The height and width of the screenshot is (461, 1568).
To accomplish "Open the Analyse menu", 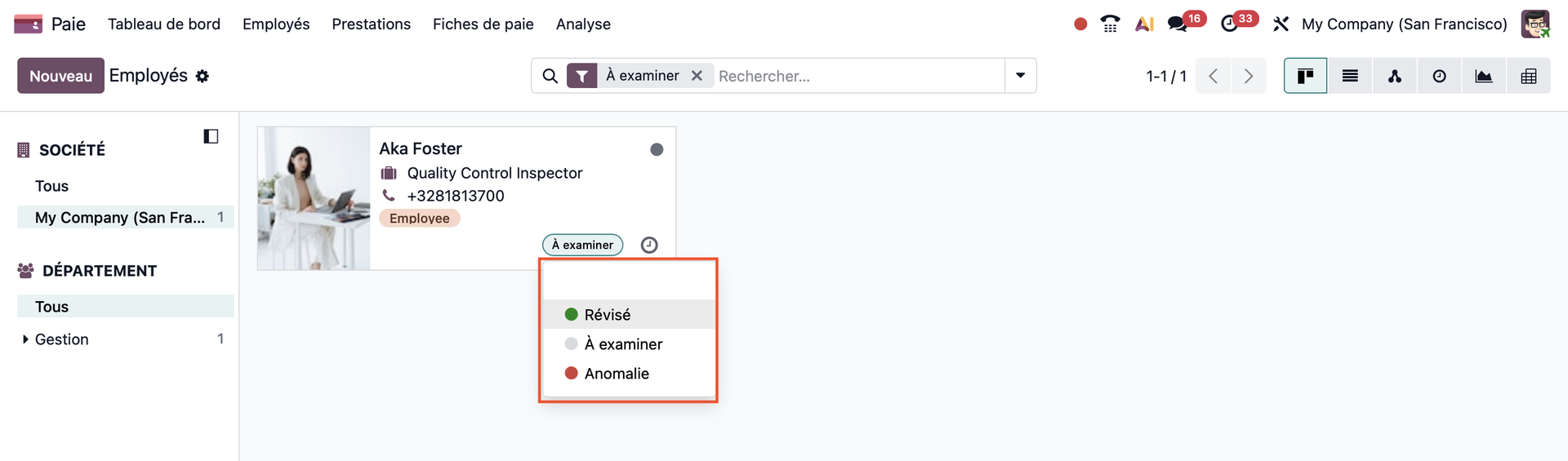I will (x=583, y=24).
